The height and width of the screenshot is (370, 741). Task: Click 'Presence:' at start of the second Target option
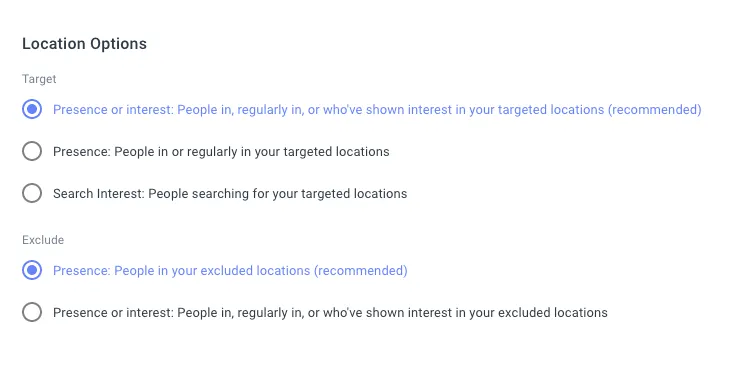coord(82,152)
